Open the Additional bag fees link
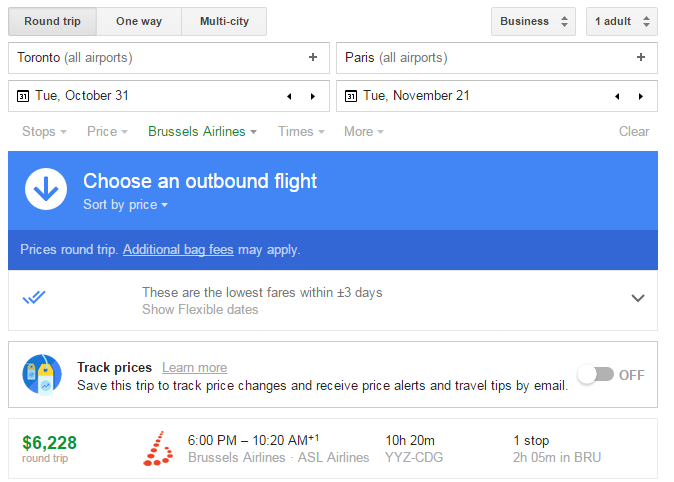Viewport: 674px width, 482px height. point(178,250)
